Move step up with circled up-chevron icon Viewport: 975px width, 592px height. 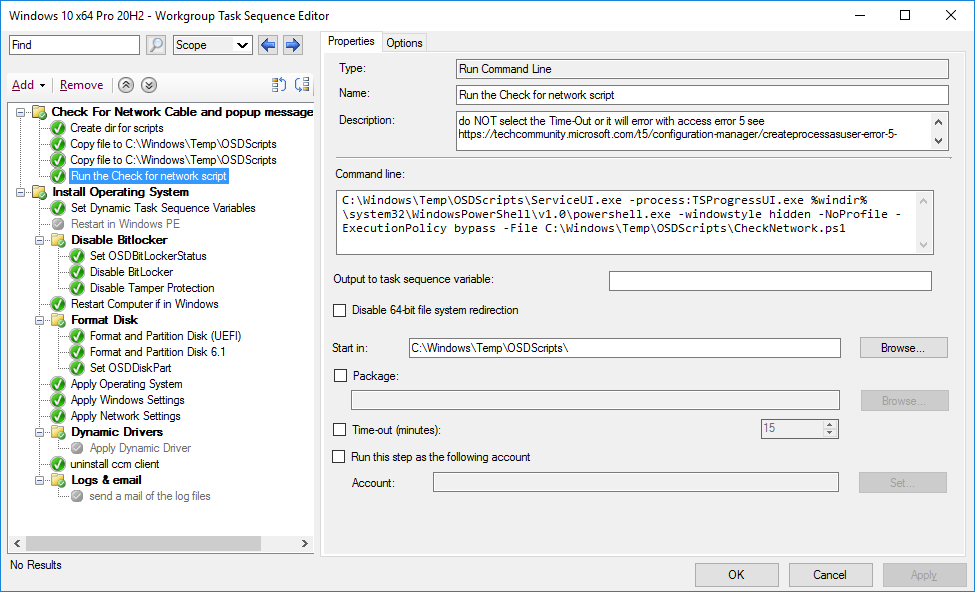[x=126, y=85]
